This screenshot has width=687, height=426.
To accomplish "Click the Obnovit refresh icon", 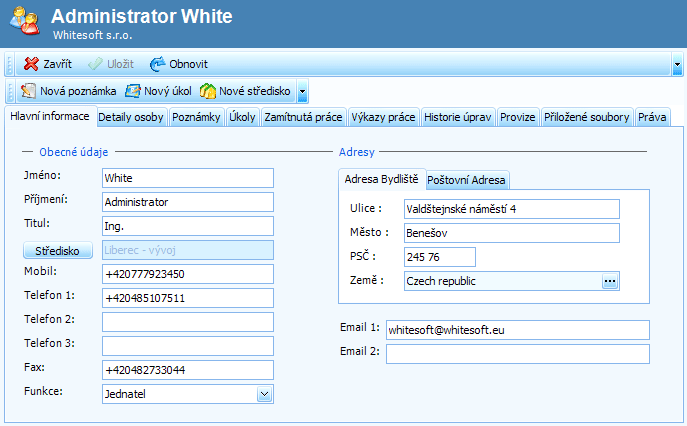I will pos(158,64).
